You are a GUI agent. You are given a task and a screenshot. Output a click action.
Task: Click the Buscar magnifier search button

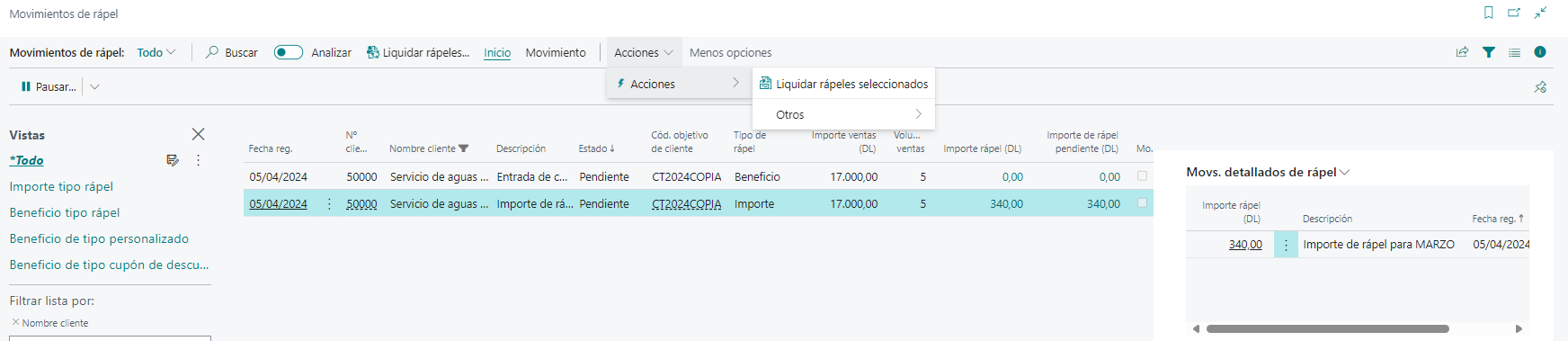coord(232,52)
